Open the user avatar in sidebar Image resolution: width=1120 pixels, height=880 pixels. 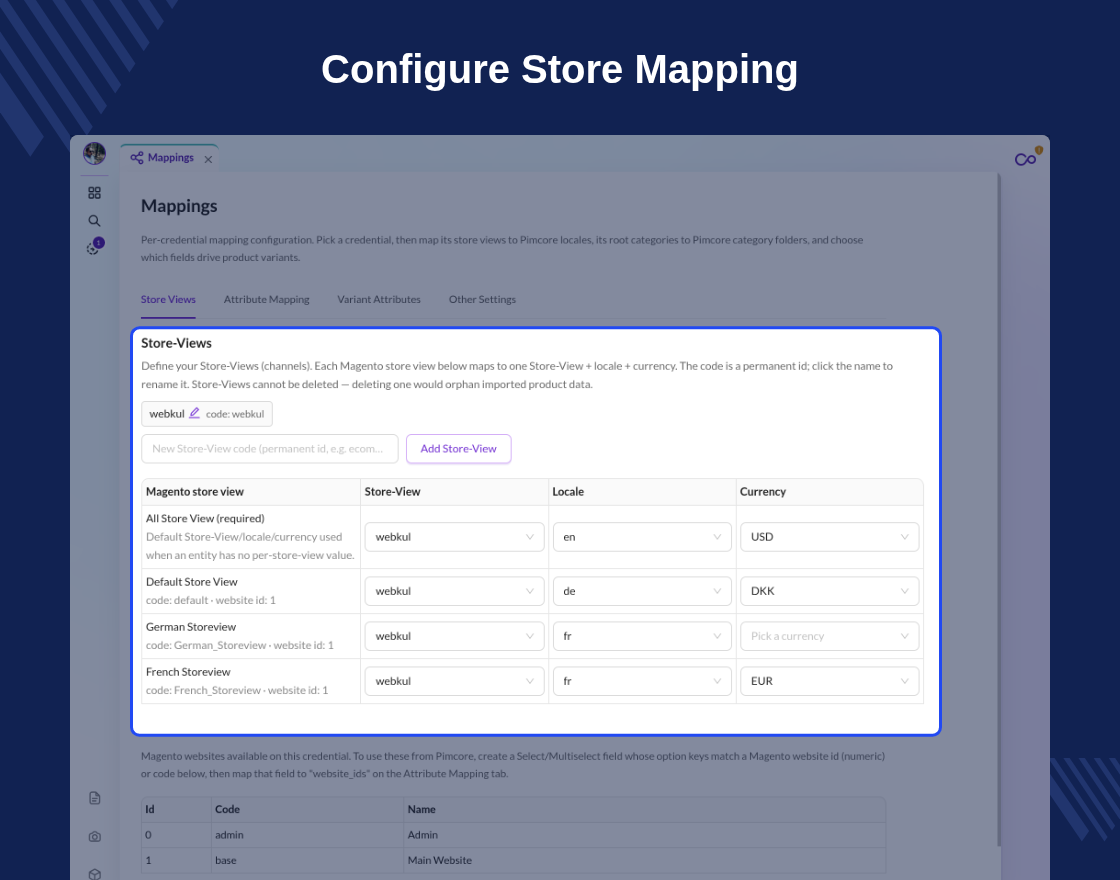coord(94,153)
